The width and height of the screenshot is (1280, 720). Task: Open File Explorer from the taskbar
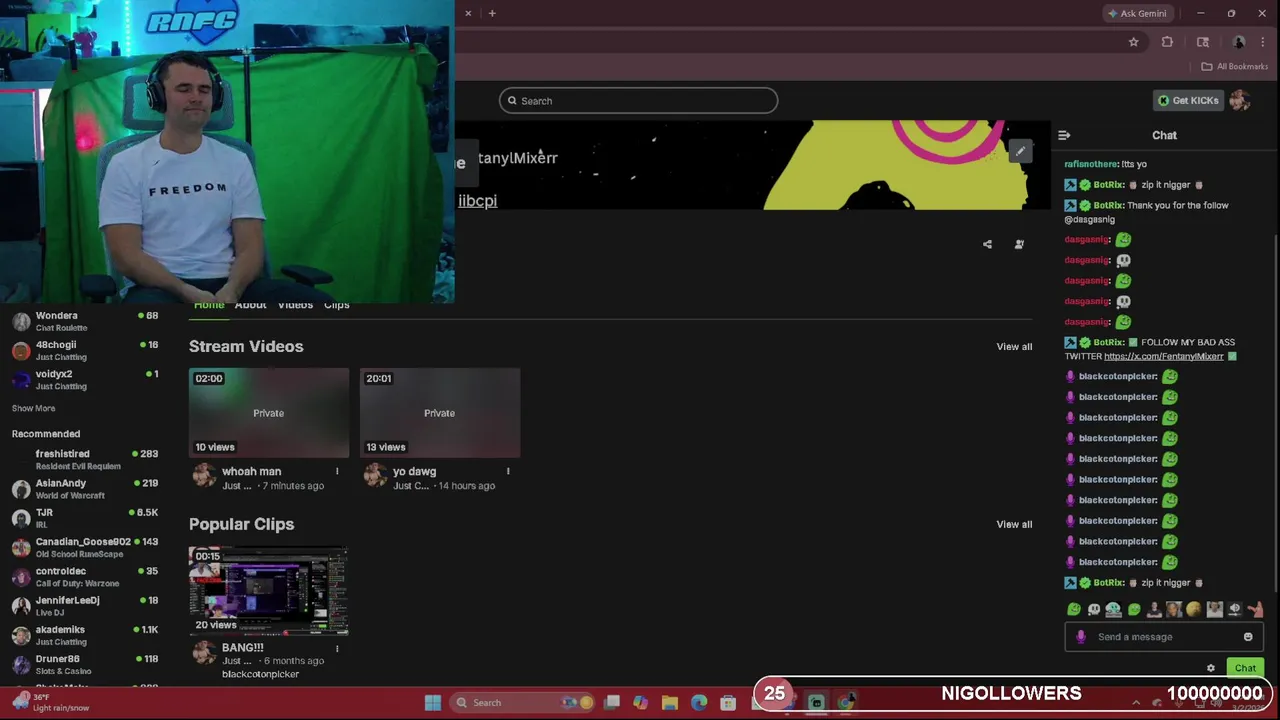tap(669, 702)
